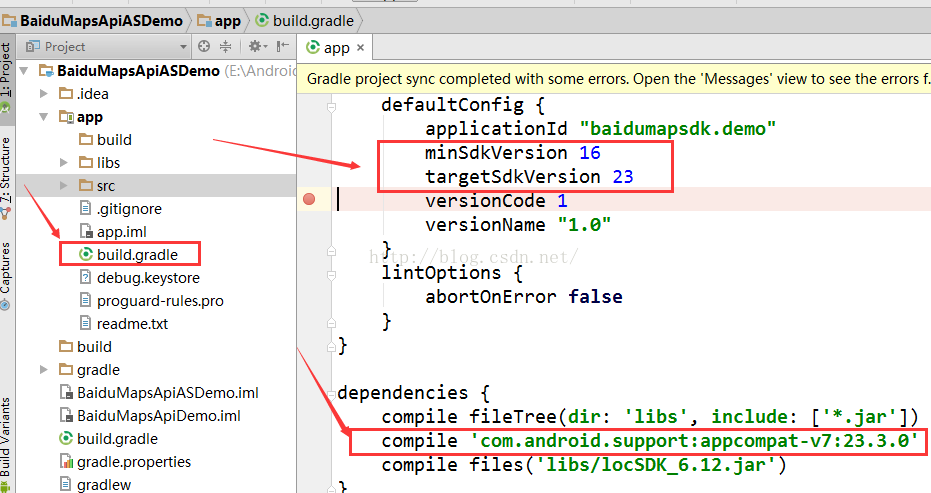
Task: Select the root-level build folder
Action: (86, 347)
